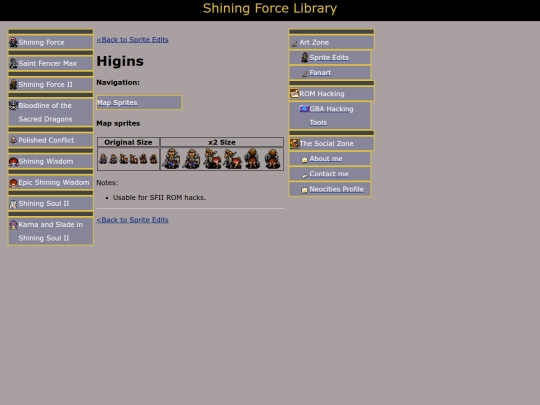Click the Shining Wisdom red-haired icon
The image size is (540, 405).
point(13,162)
